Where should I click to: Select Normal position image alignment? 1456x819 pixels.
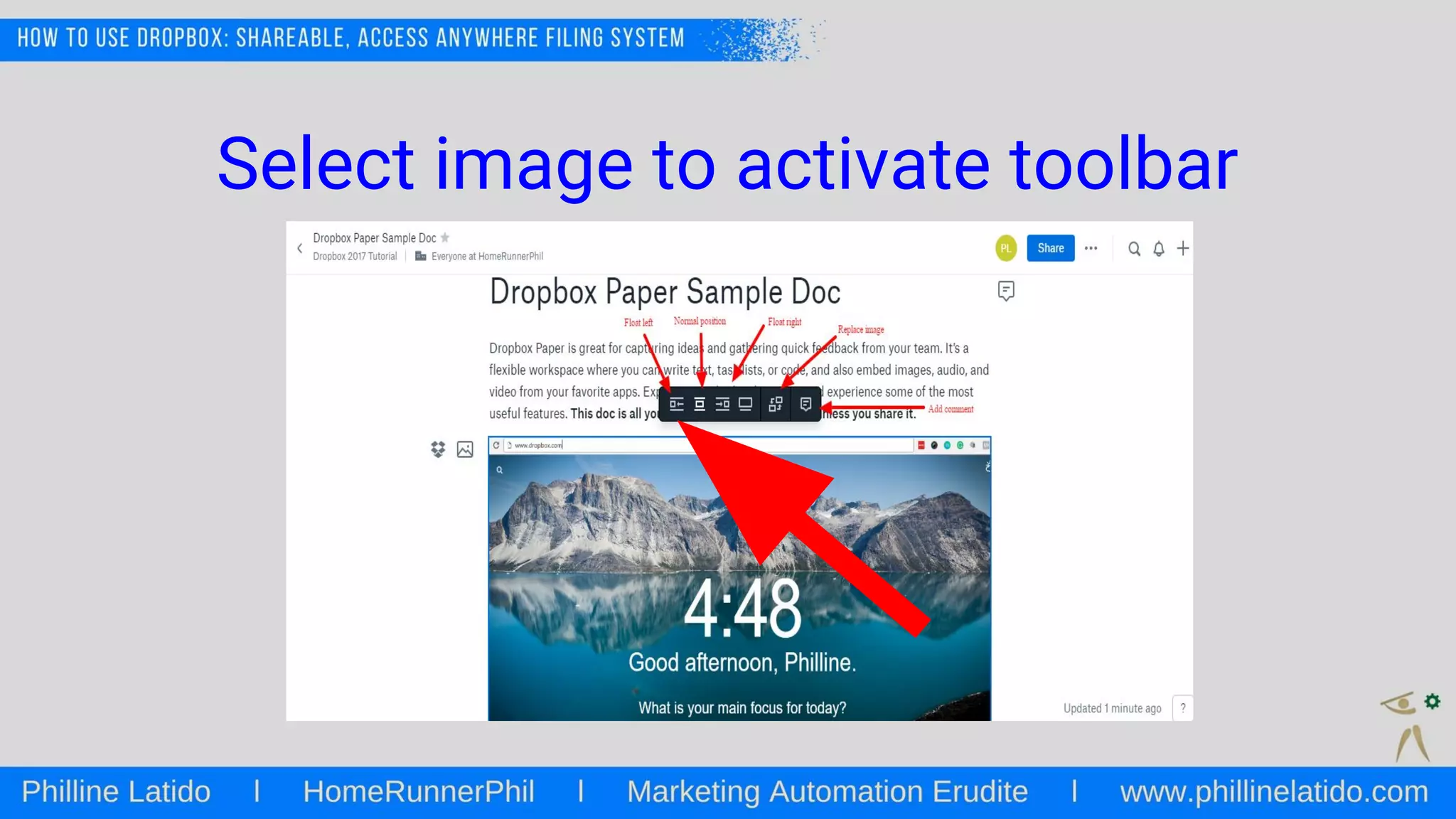(700, 404)
